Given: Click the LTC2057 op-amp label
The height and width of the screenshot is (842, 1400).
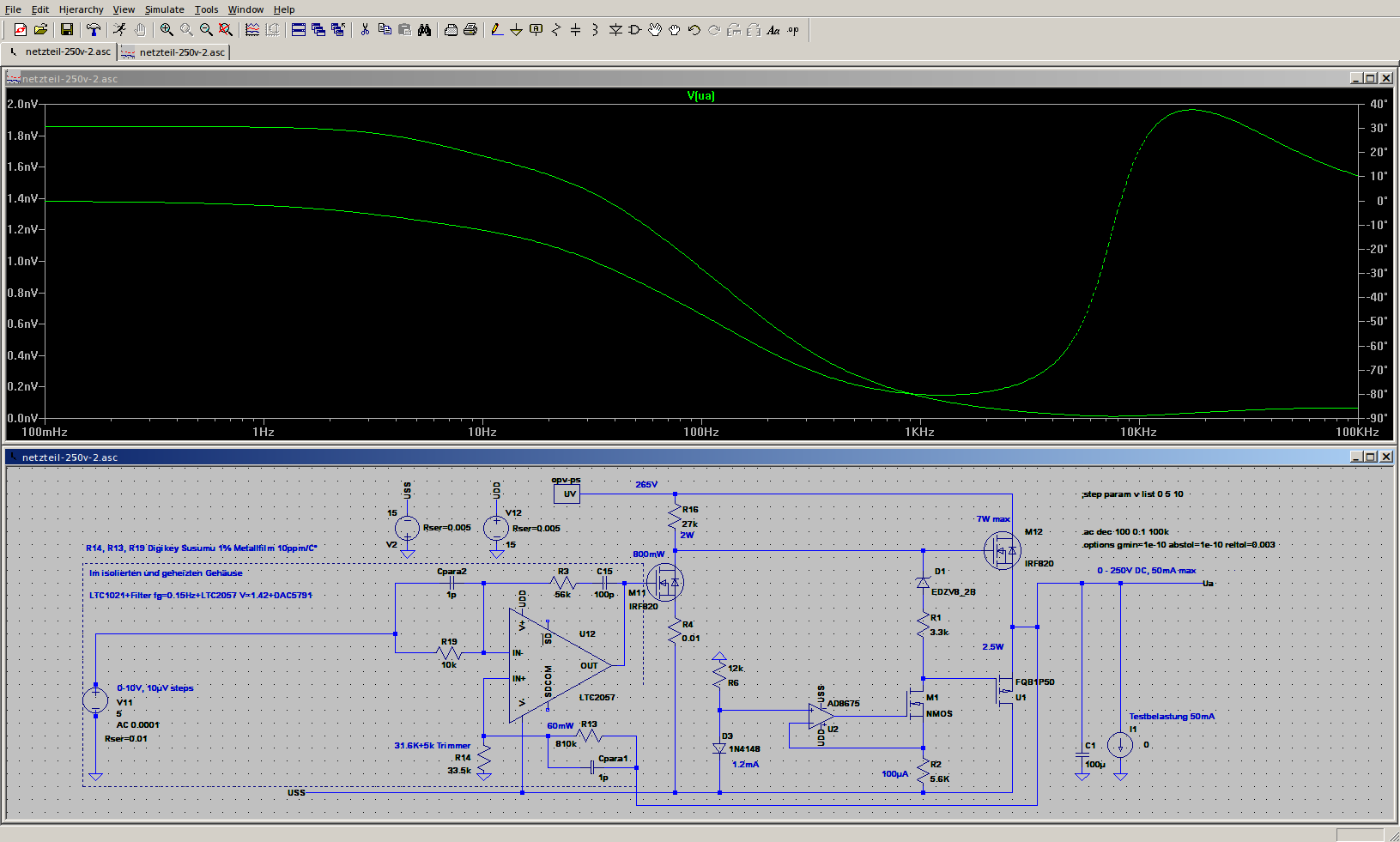Looking at the screenshot, I should 597,698.
